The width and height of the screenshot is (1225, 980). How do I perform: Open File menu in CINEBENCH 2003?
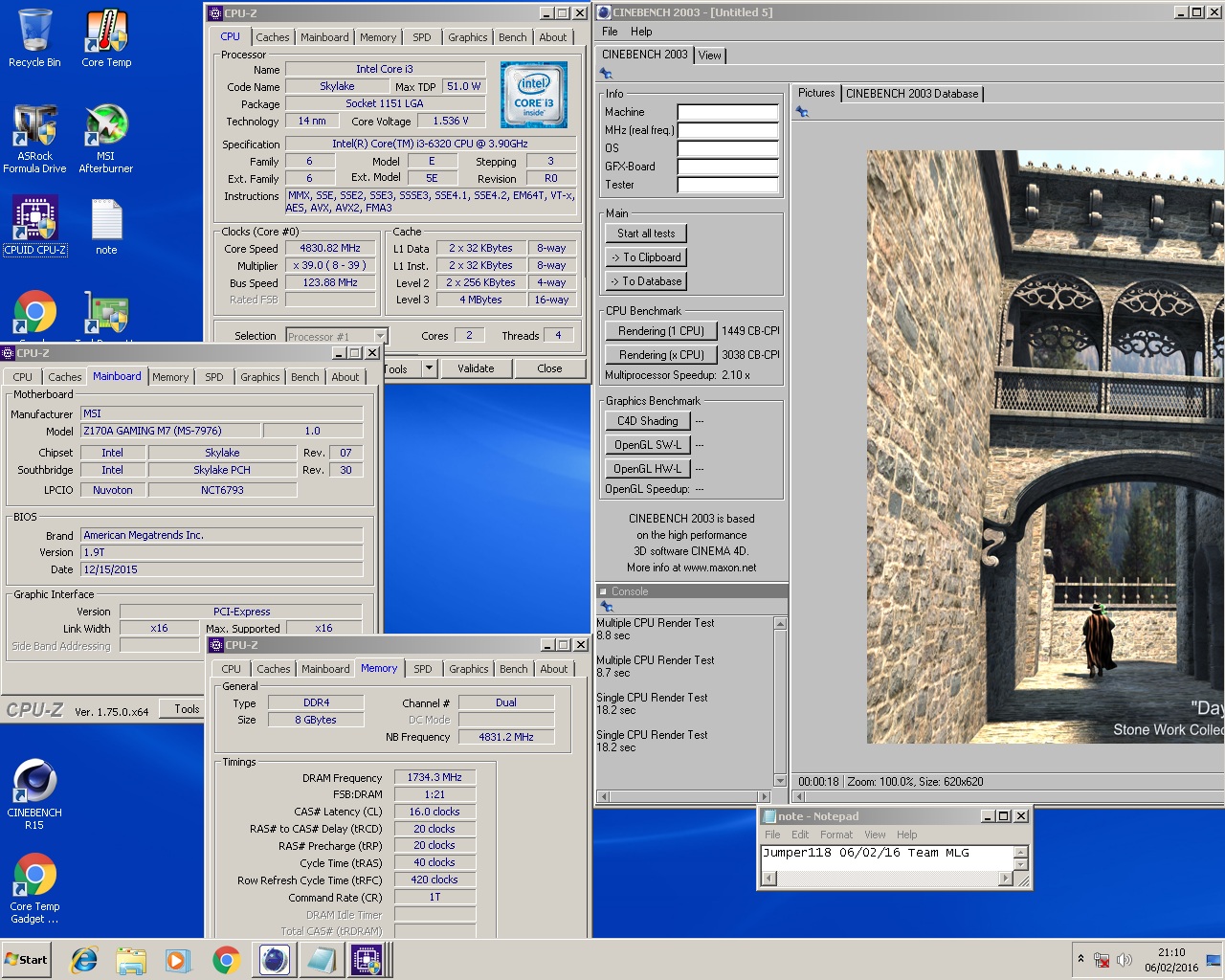click(x=610, y=32)
